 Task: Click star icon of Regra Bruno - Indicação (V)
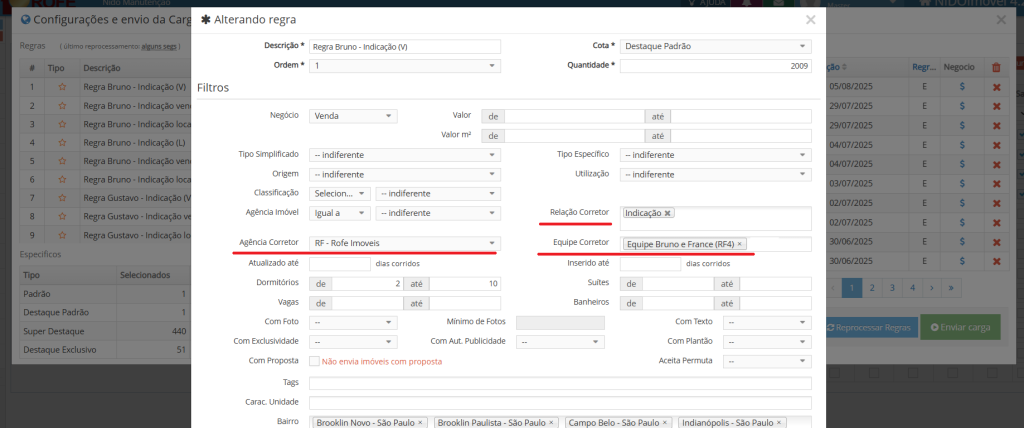(x=62, y=87)
